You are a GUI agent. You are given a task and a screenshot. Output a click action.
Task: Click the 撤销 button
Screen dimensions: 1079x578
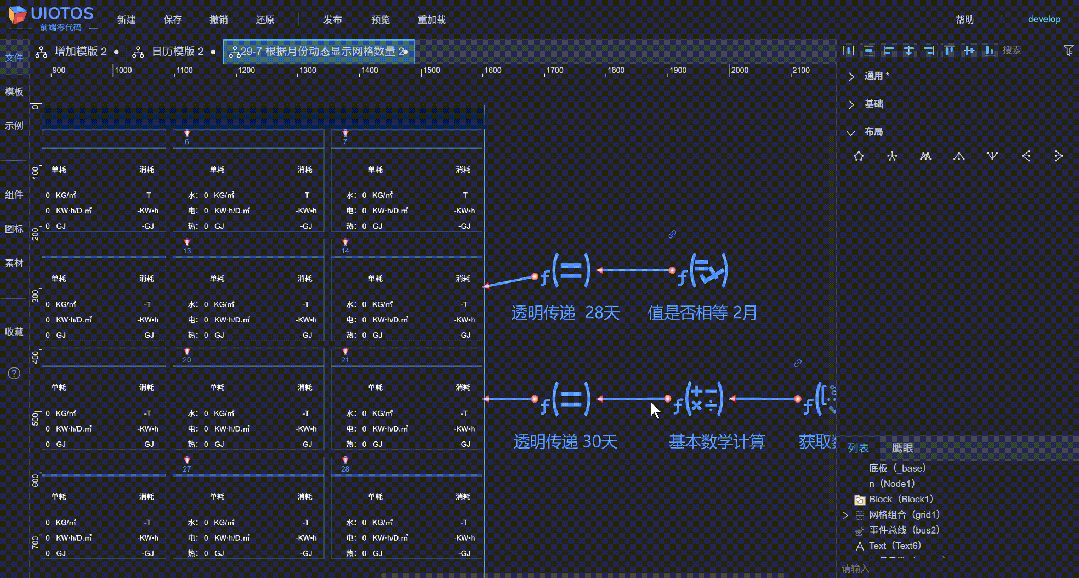[x=218, y=20]
